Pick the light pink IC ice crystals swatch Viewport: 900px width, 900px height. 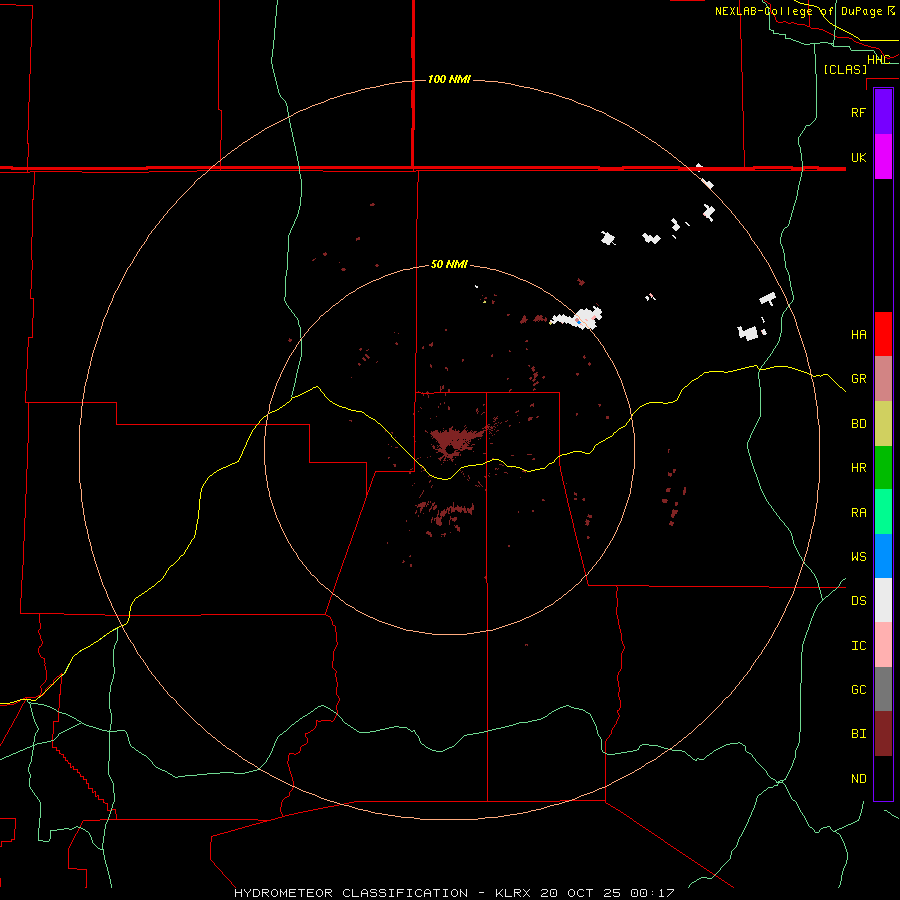[x=883, y=645]
